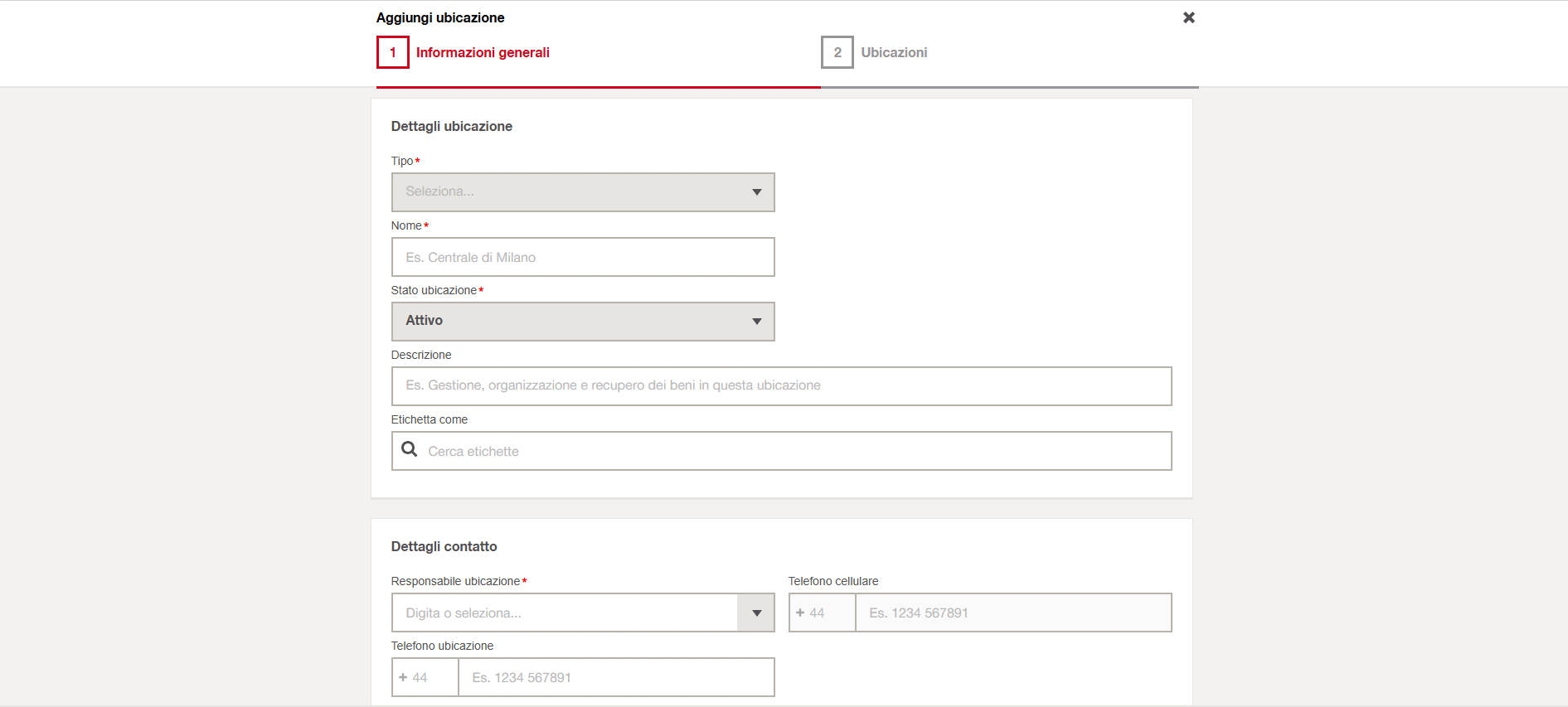This screenshot has height=707, width=1568.
Task: Click step 2 number box
Action: (837, 52)
